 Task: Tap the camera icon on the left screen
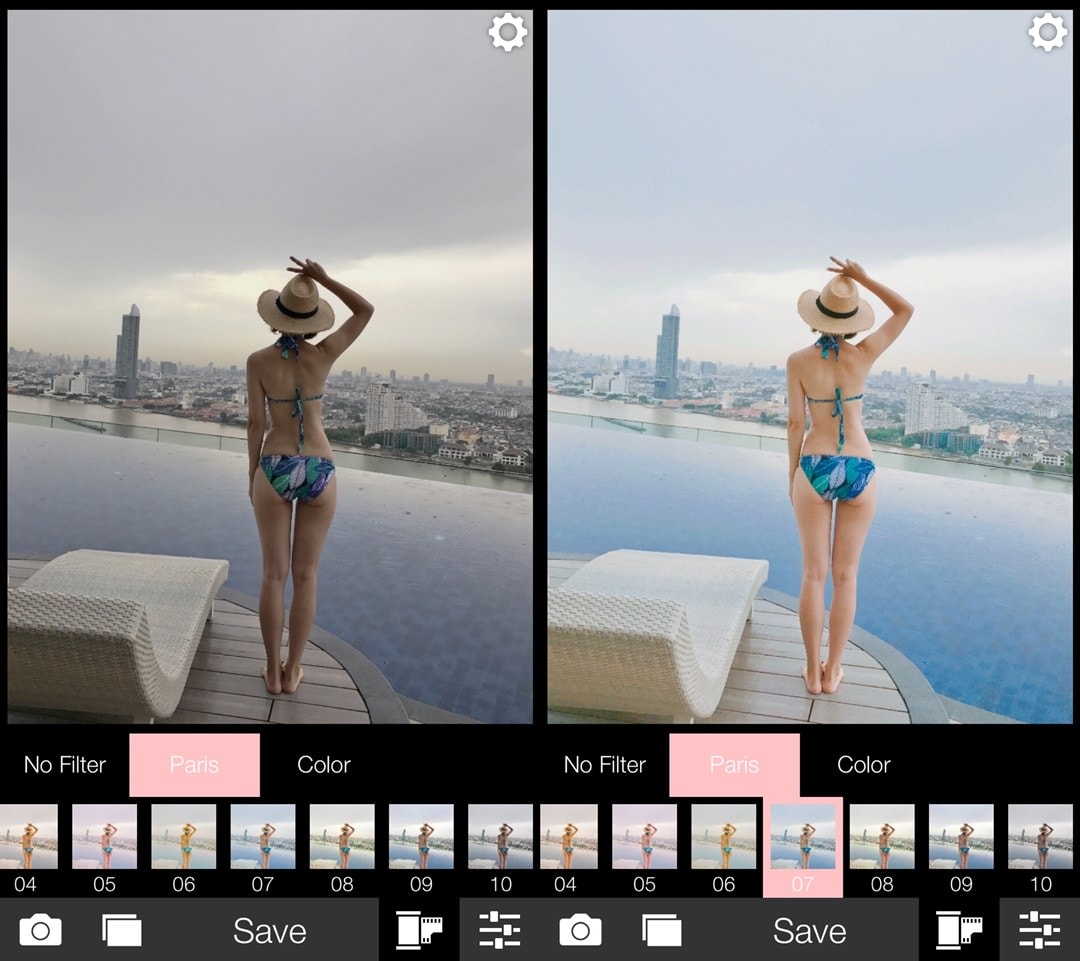pos(40,931)
